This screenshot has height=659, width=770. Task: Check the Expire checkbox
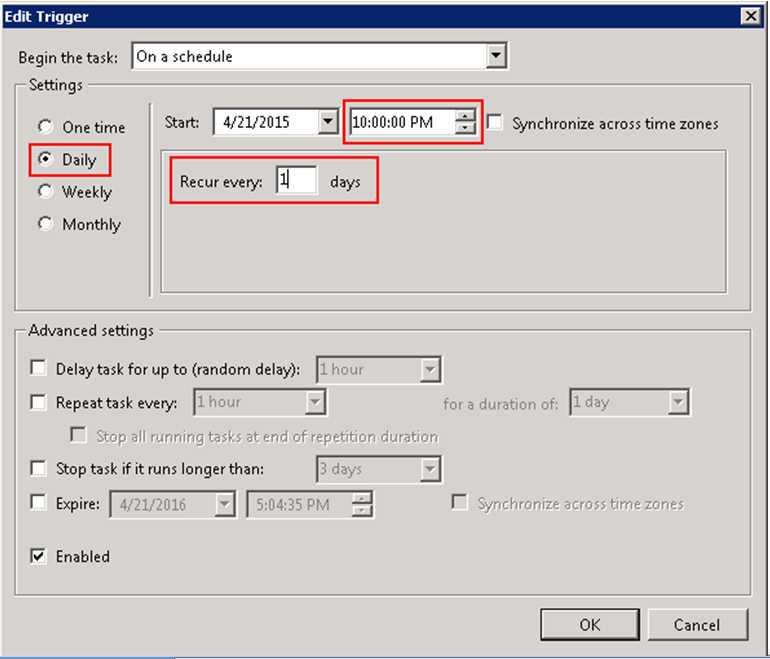[x=38, y=502]
